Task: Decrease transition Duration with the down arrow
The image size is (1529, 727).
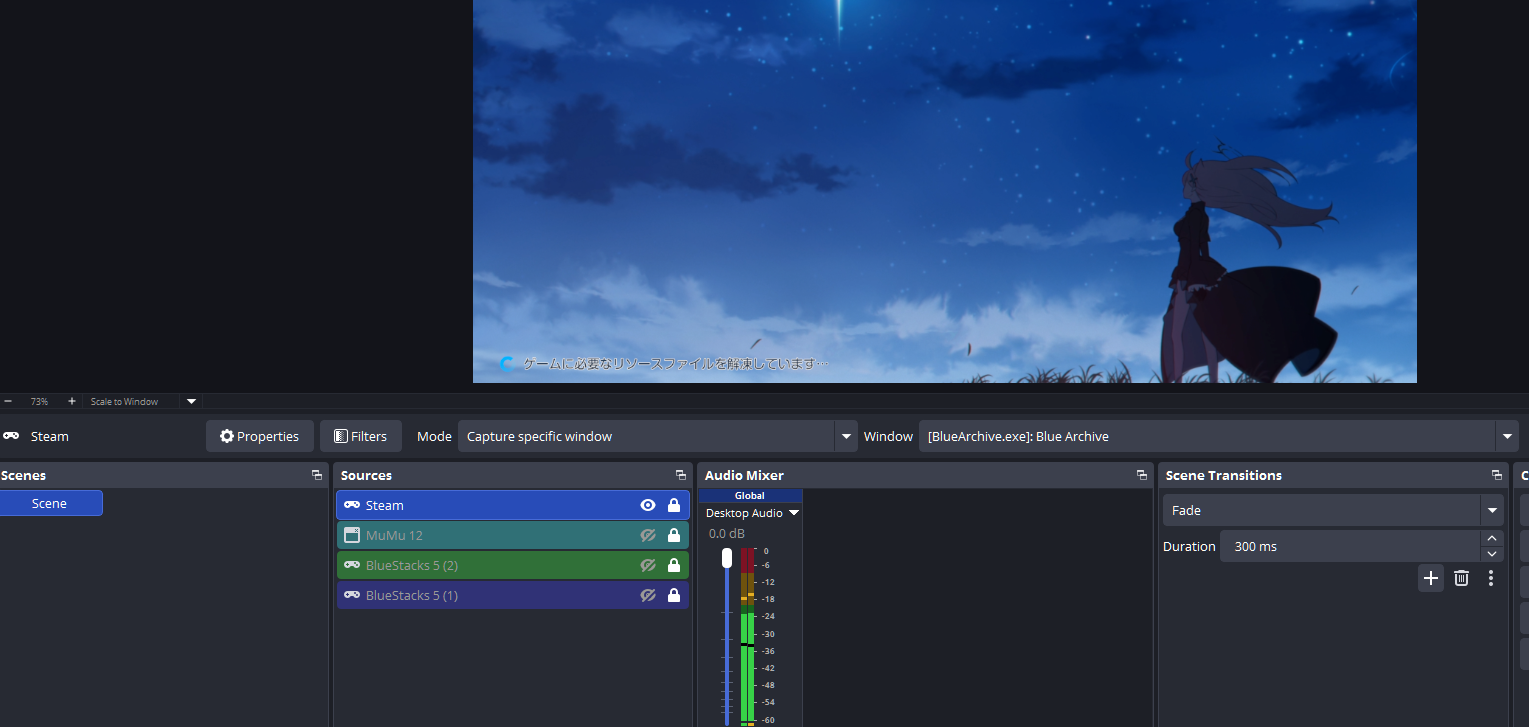Action: click(1492, 554)
